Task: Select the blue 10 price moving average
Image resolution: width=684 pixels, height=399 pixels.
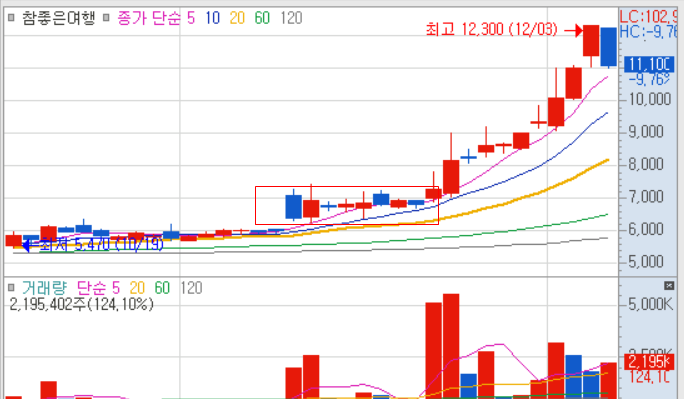Action: tap(212, 18)
